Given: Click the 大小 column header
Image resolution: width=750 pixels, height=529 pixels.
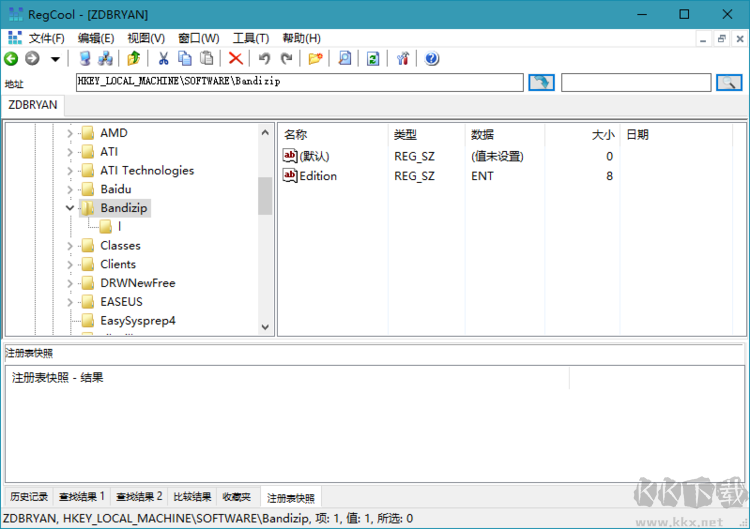Looking at the screenshot, I should click(x=583, y=135).
